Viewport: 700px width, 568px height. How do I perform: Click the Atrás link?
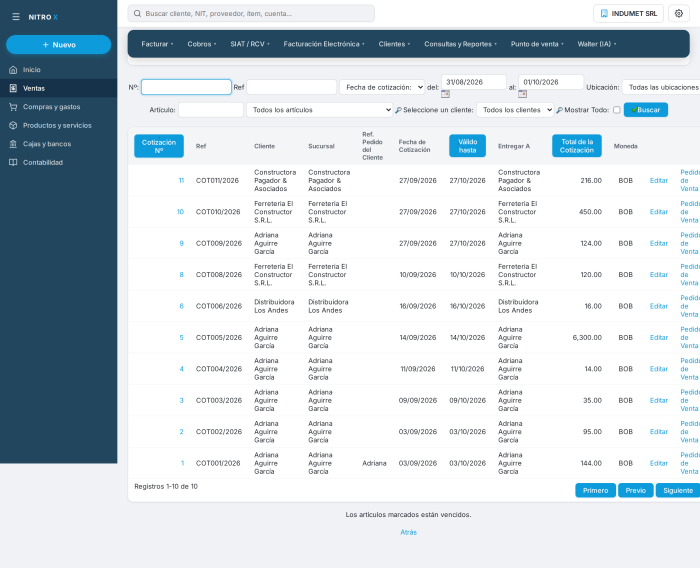[x=408, y=532]
